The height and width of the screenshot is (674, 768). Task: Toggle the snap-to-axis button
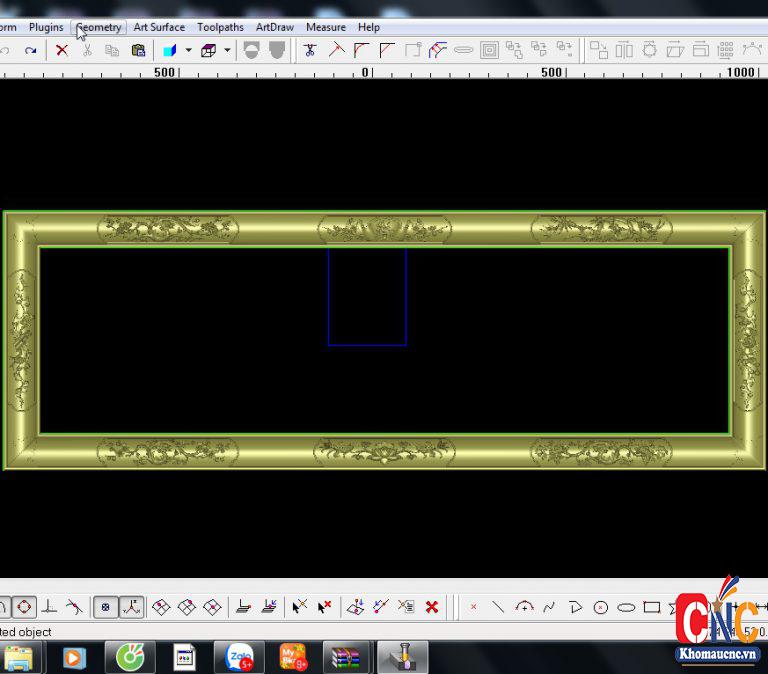tap(131, 607)
